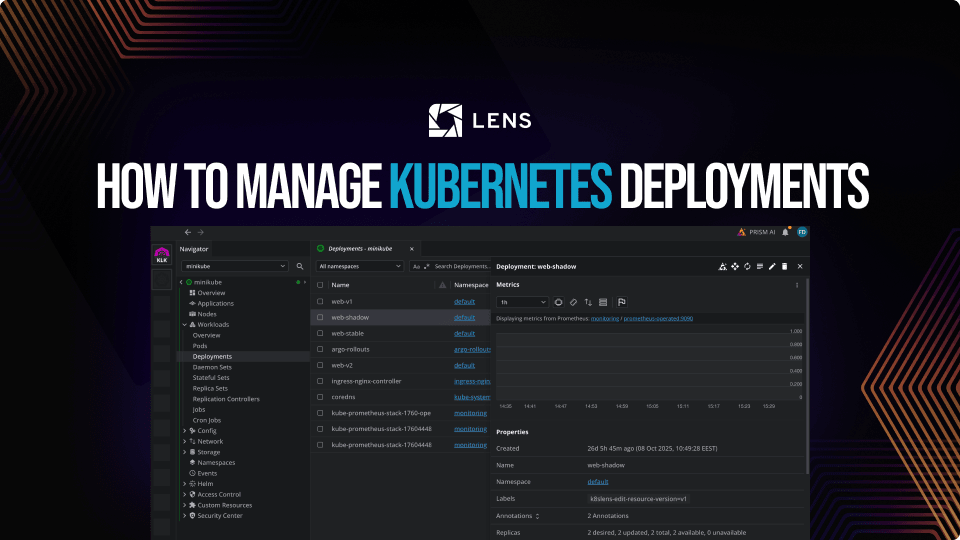This screenshot has width=960, height=540.
Task: Tick the checkbox for web-v1 deployment
Action: (320, 301)
